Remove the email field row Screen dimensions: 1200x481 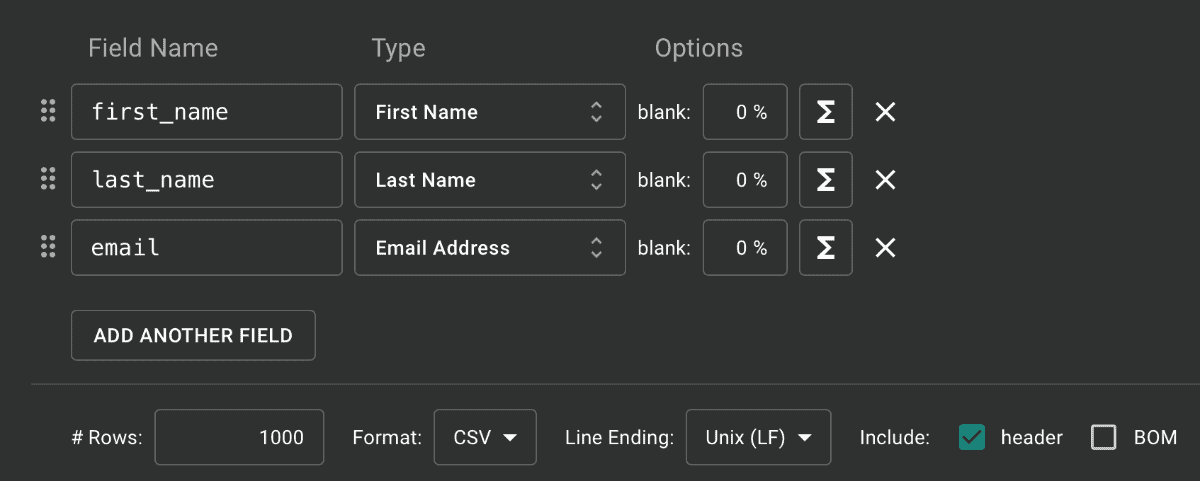(x=885, y=248)
